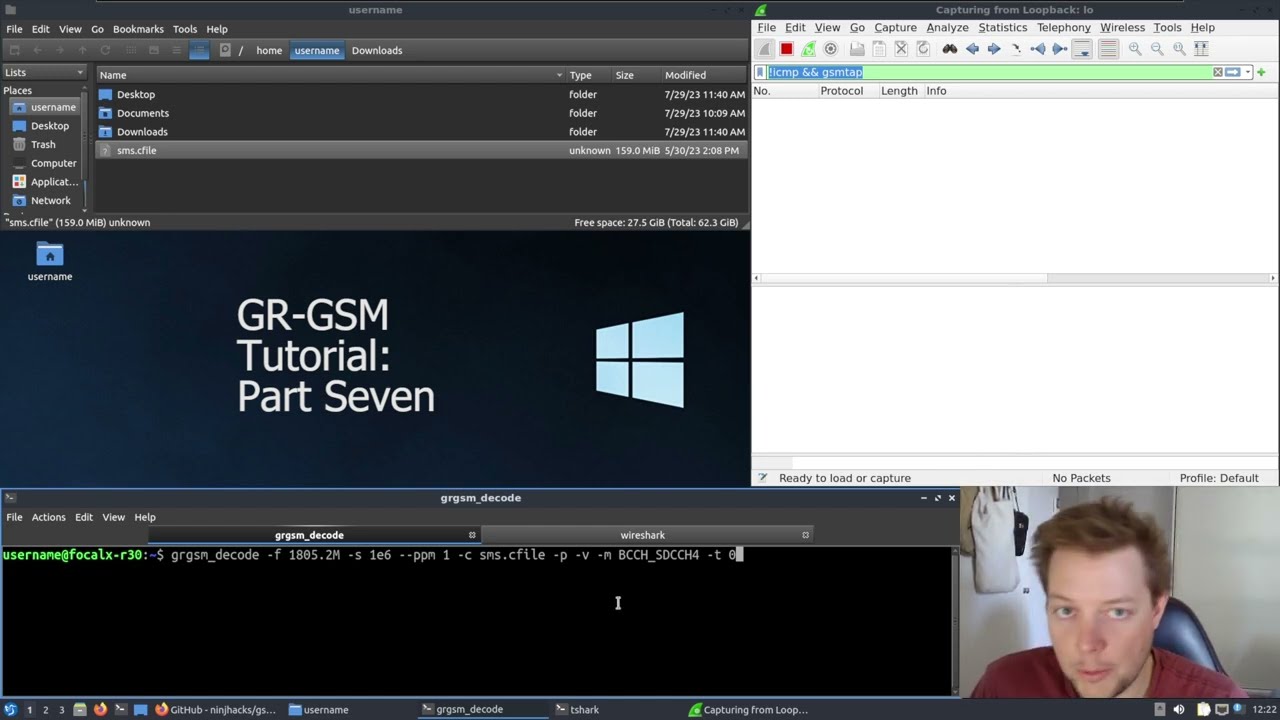The image size is (1280, 720).
Task: Close the grgsm_decode terminal tab
Action: [x=472, y=535]
